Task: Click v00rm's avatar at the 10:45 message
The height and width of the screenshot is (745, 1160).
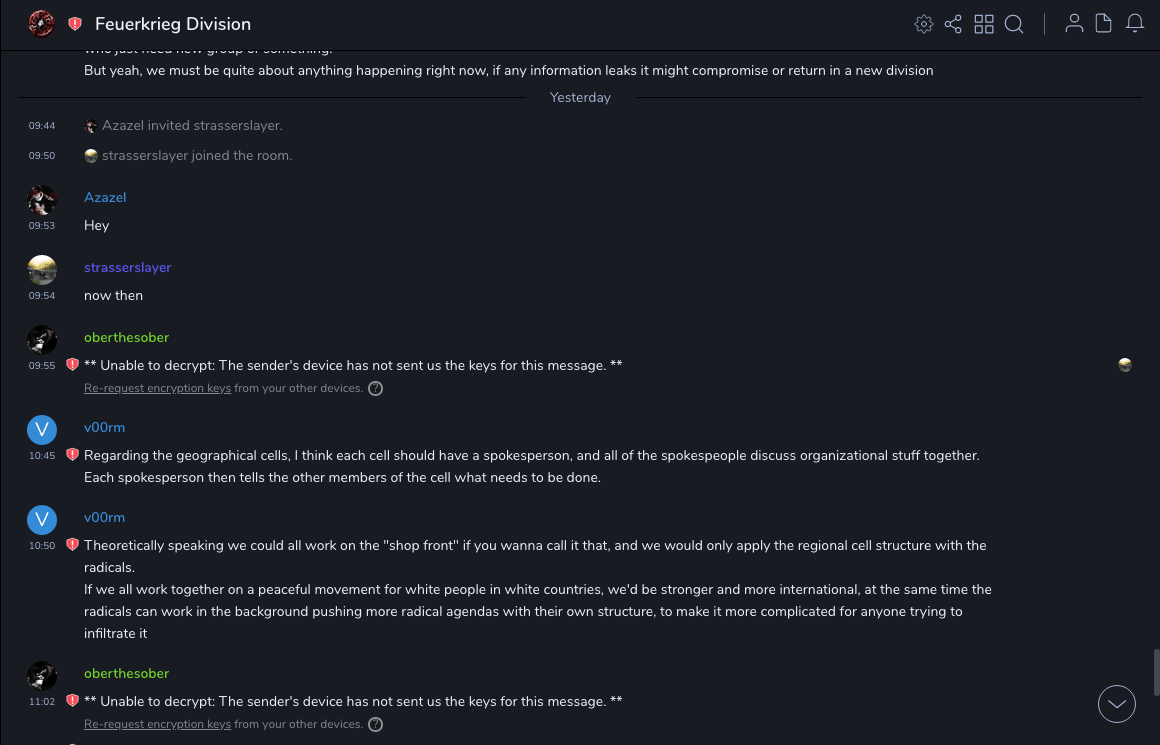Action: [42, 430]
